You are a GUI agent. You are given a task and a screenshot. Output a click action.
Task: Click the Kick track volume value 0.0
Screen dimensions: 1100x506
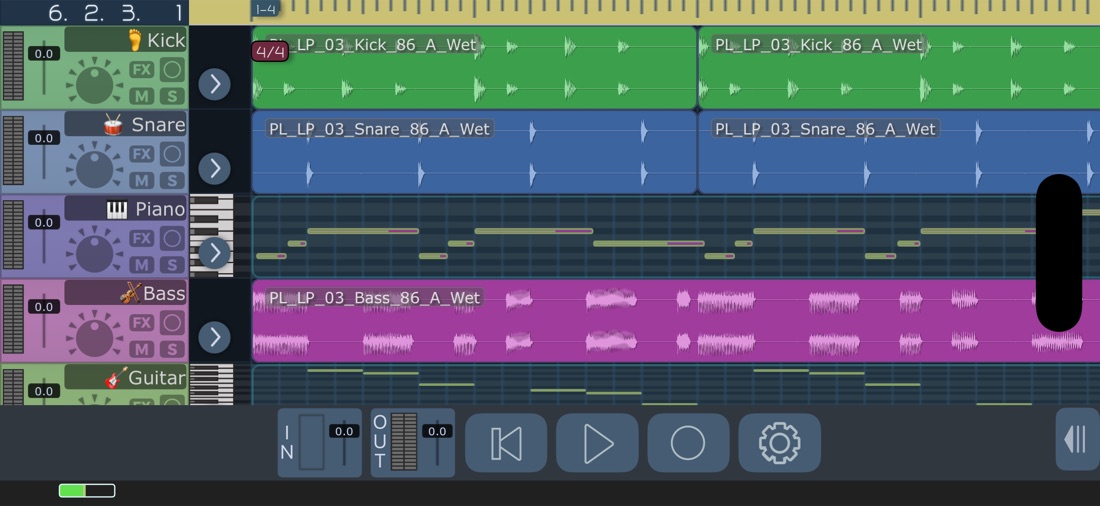coord(43,53)
